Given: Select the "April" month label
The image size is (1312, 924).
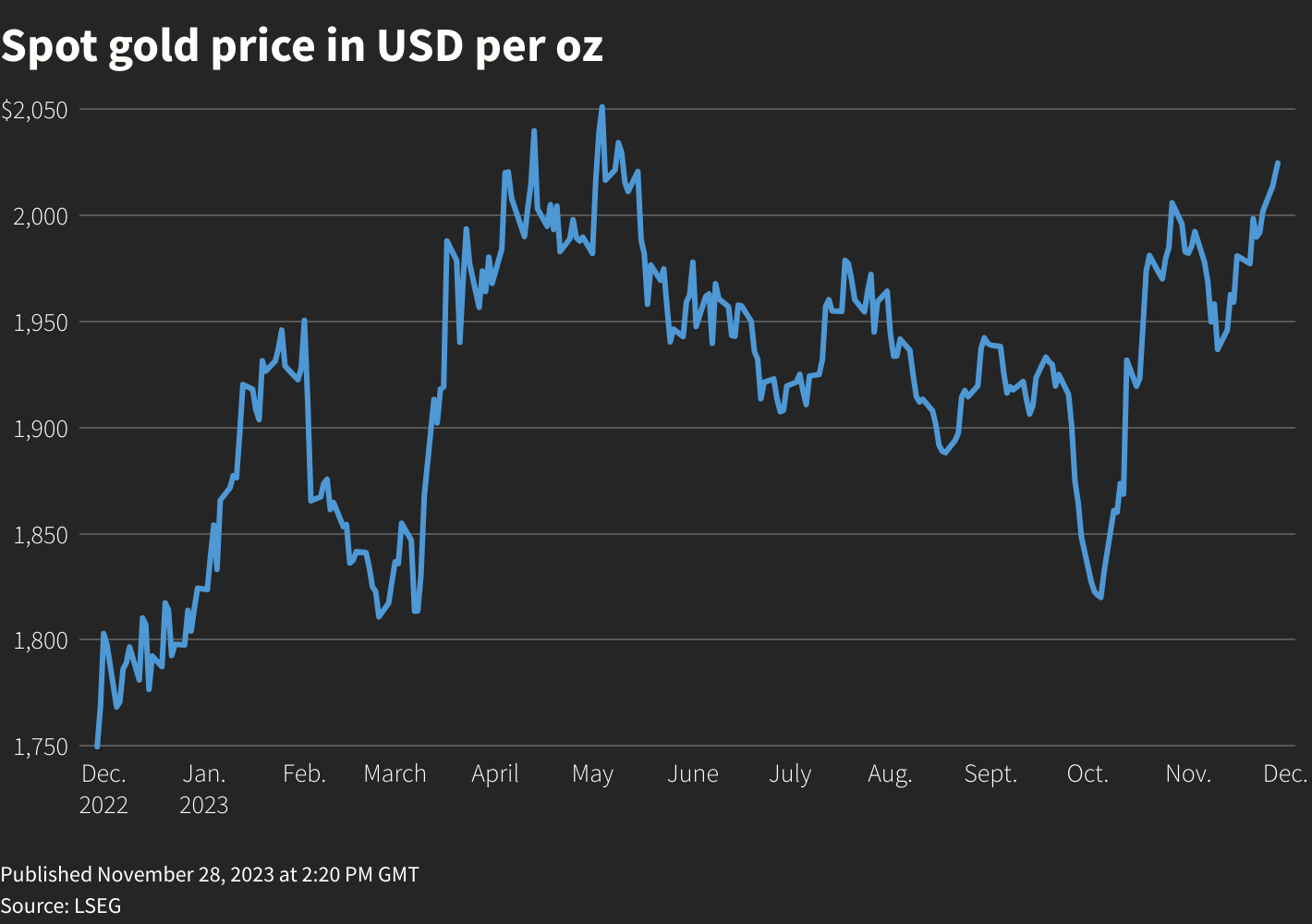Looking at the screenshot, I should point(495,774).
